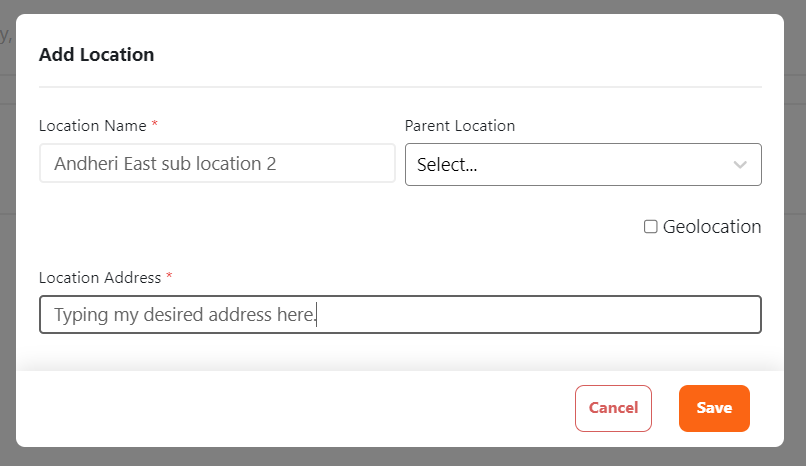Save the new location
The width and height of the screenshot is (806, 466).
[714, 408]
